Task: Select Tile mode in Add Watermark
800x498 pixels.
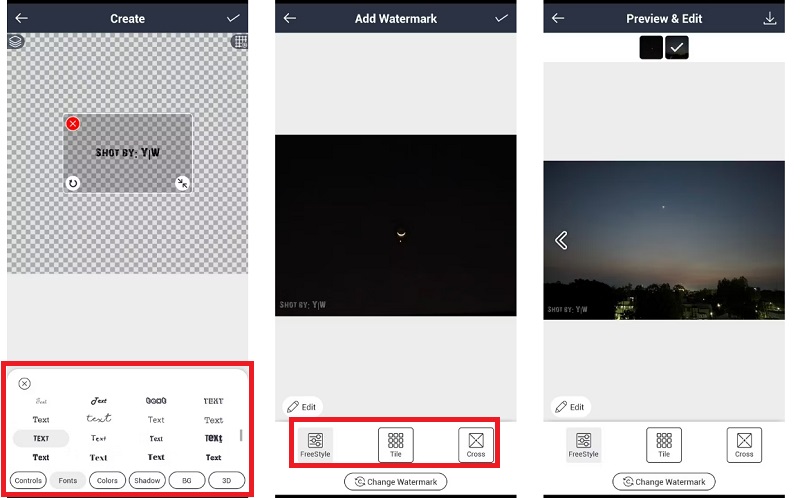Action: (x=396, y=445)
